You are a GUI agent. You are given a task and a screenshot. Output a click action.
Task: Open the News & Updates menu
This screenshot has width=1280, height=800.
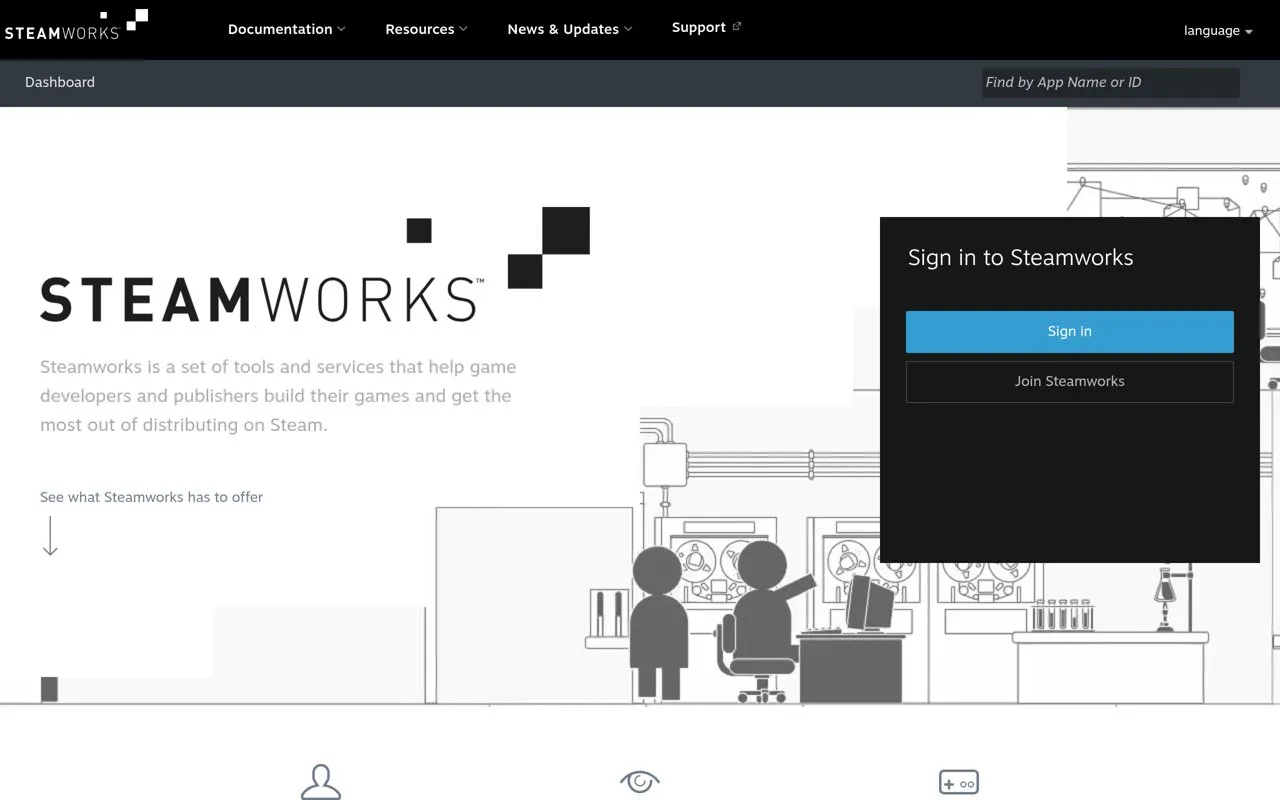tap(569, 29)
